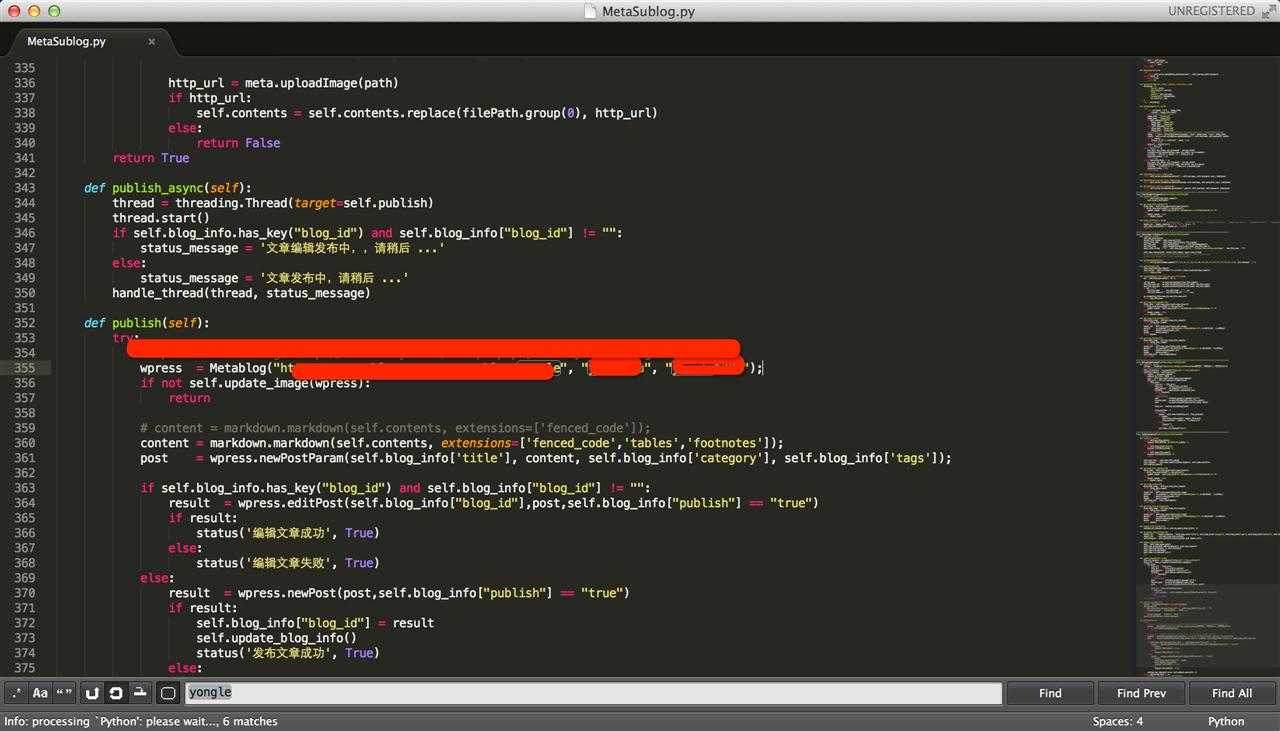Toggle the highlight matches option
1280x731 pixels.
point(168,693)
